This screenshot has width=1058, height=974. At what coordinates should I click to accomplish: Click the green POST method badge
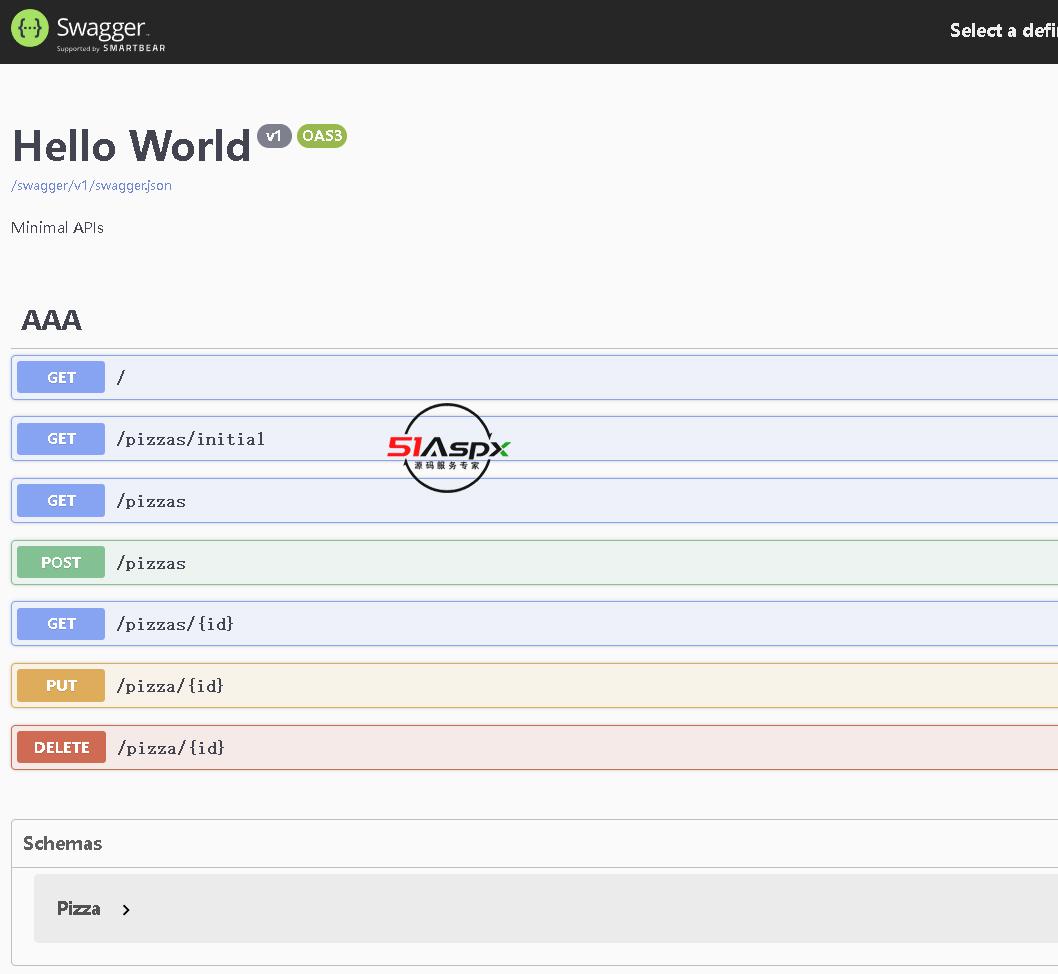61,563
